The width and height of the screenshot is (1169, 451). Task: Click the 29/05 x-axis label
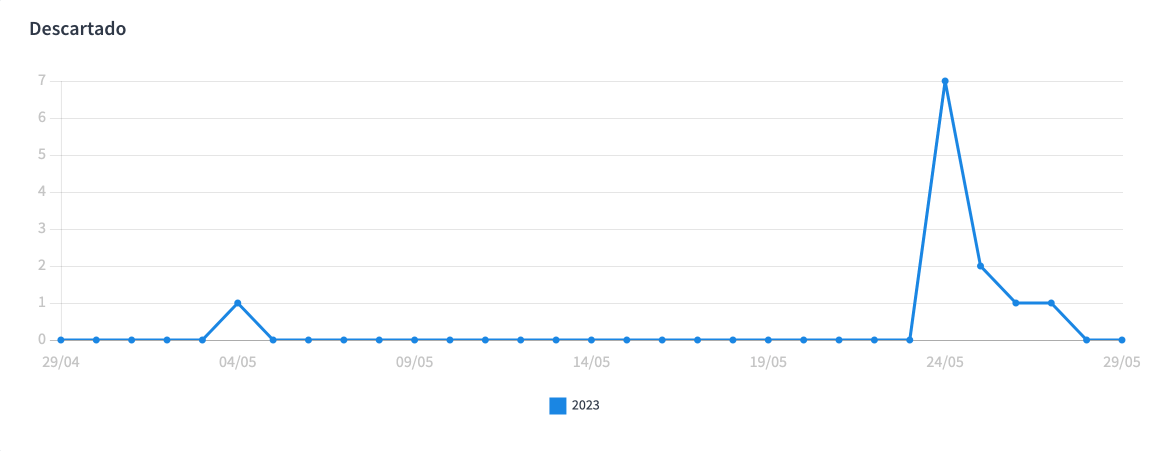coord(1122,362)
